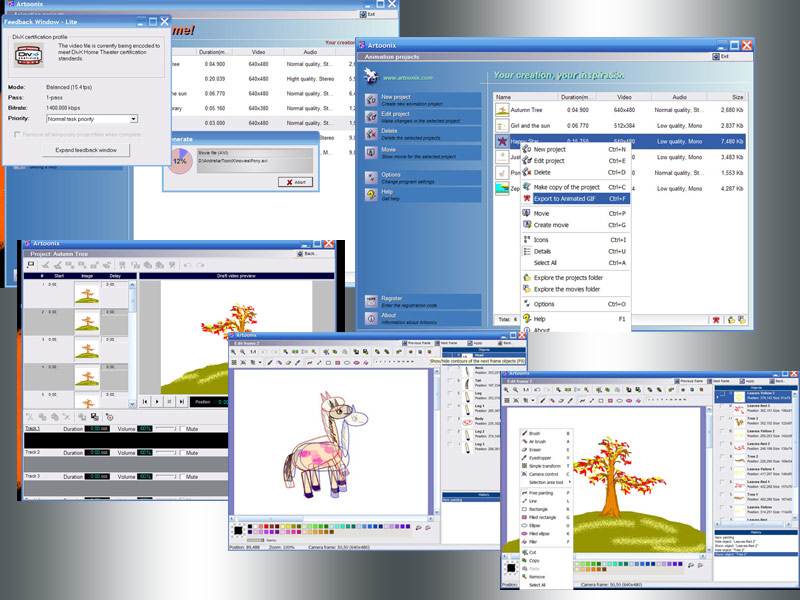Viewport: 800px width, 600px height.
Task: Open www.artoonix.com link
Action: pos(408,78)
